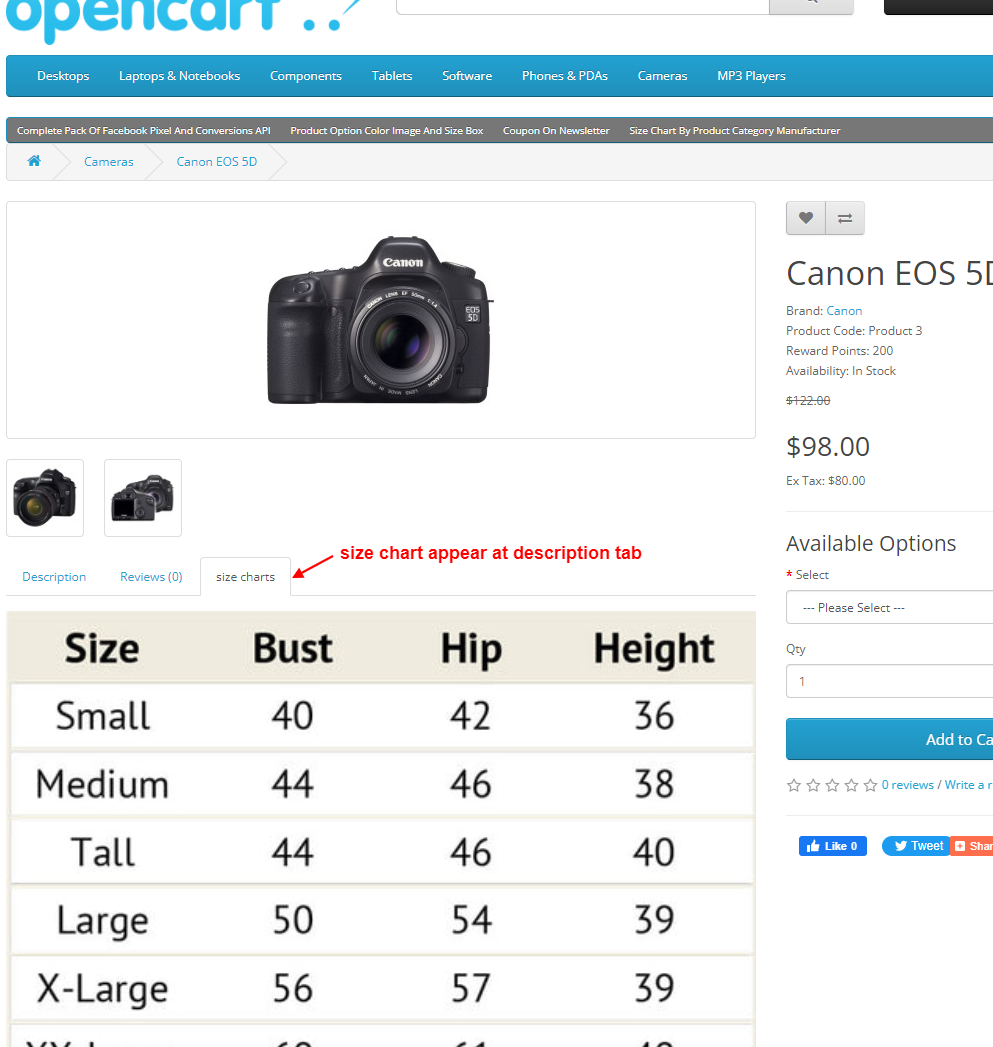Open the Canon brand link
Viewport: 993px width, 1047px height.
coord(843,310)
